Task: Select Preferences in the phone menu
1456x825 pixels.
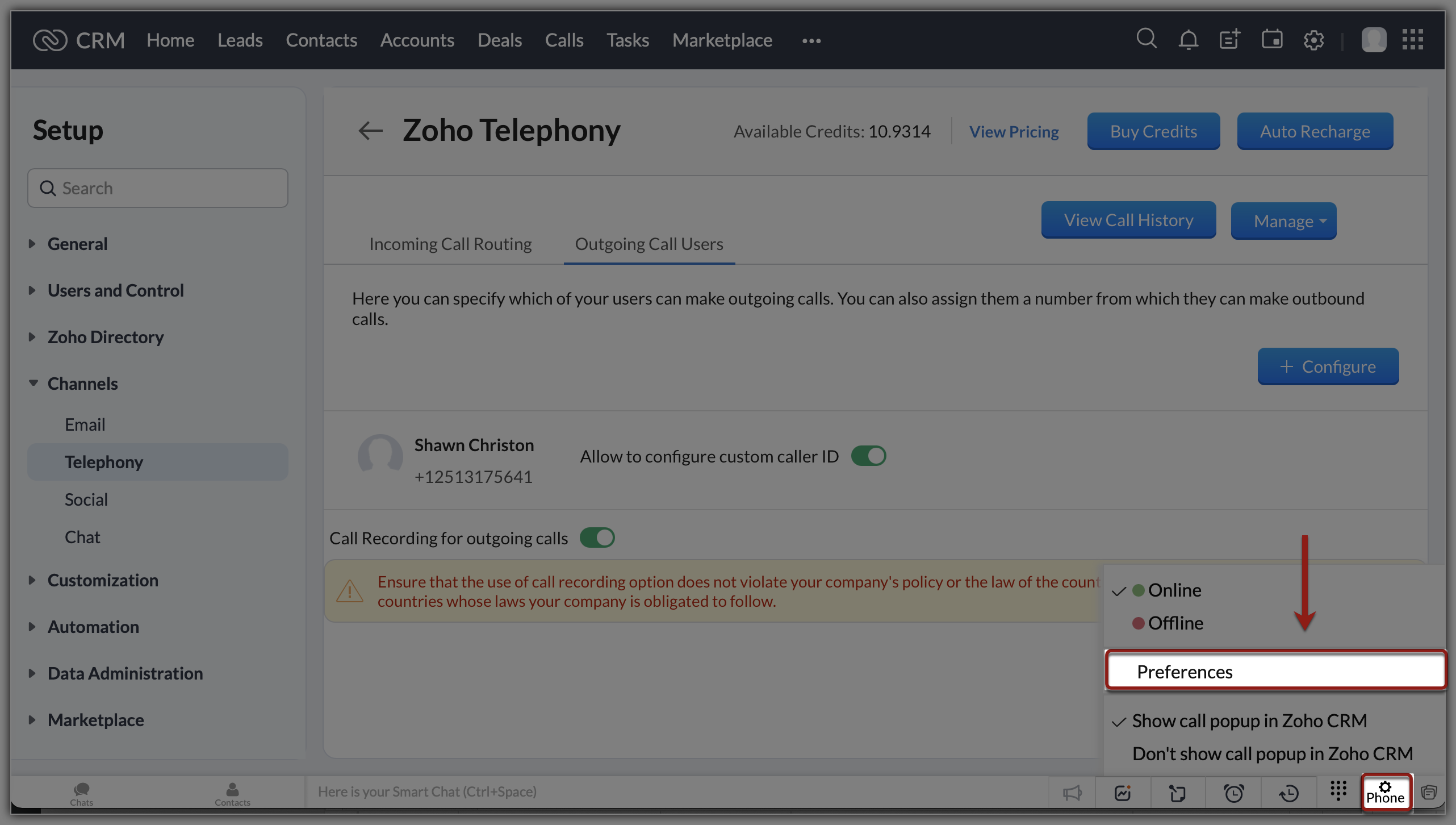Action: pyautogui.click(x=1185, y=672)
